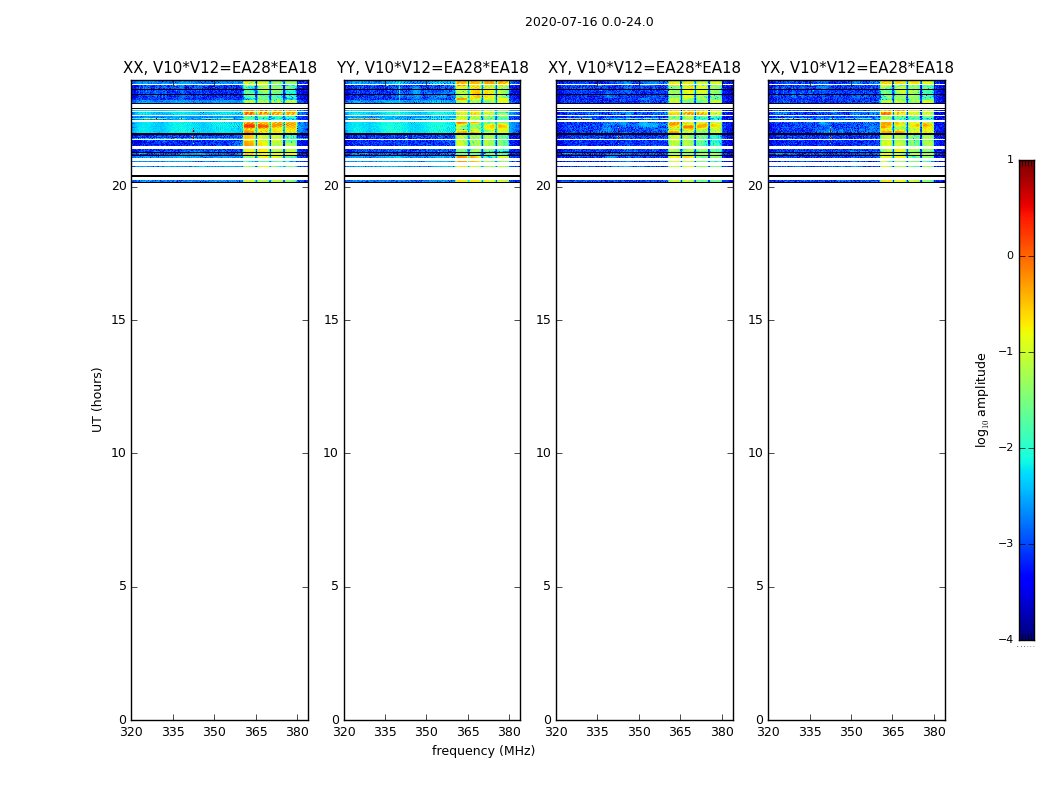
Task: Click the YX, V10*V12=EA28*EA18 panel title
Action: (857, 68)
